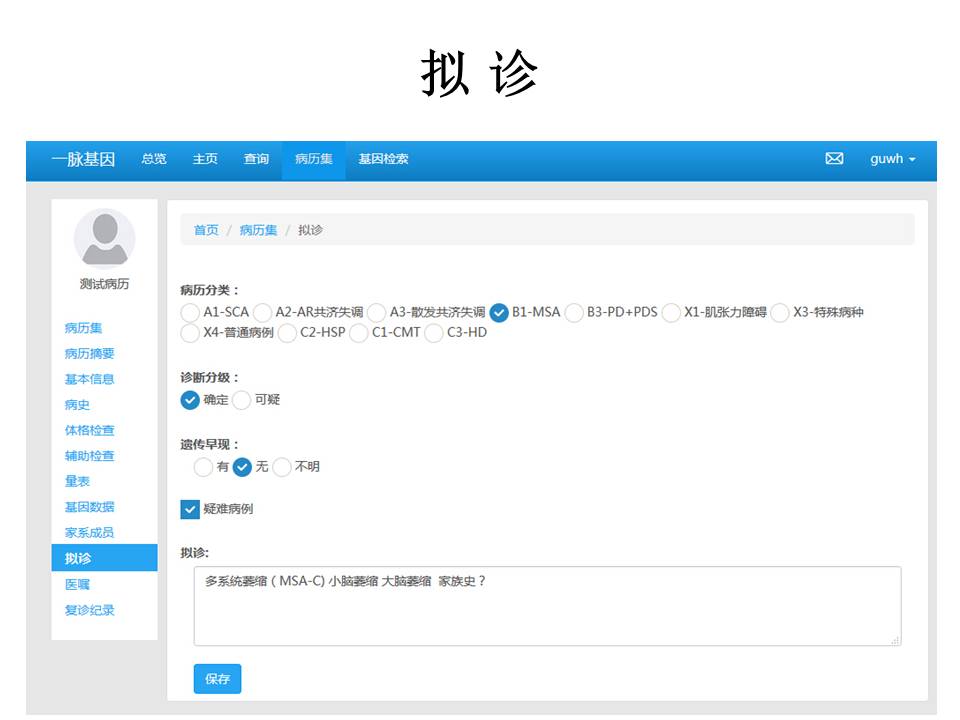Open 家系成员 in the sidebar

pyautogui.click(x=89, y=533)
